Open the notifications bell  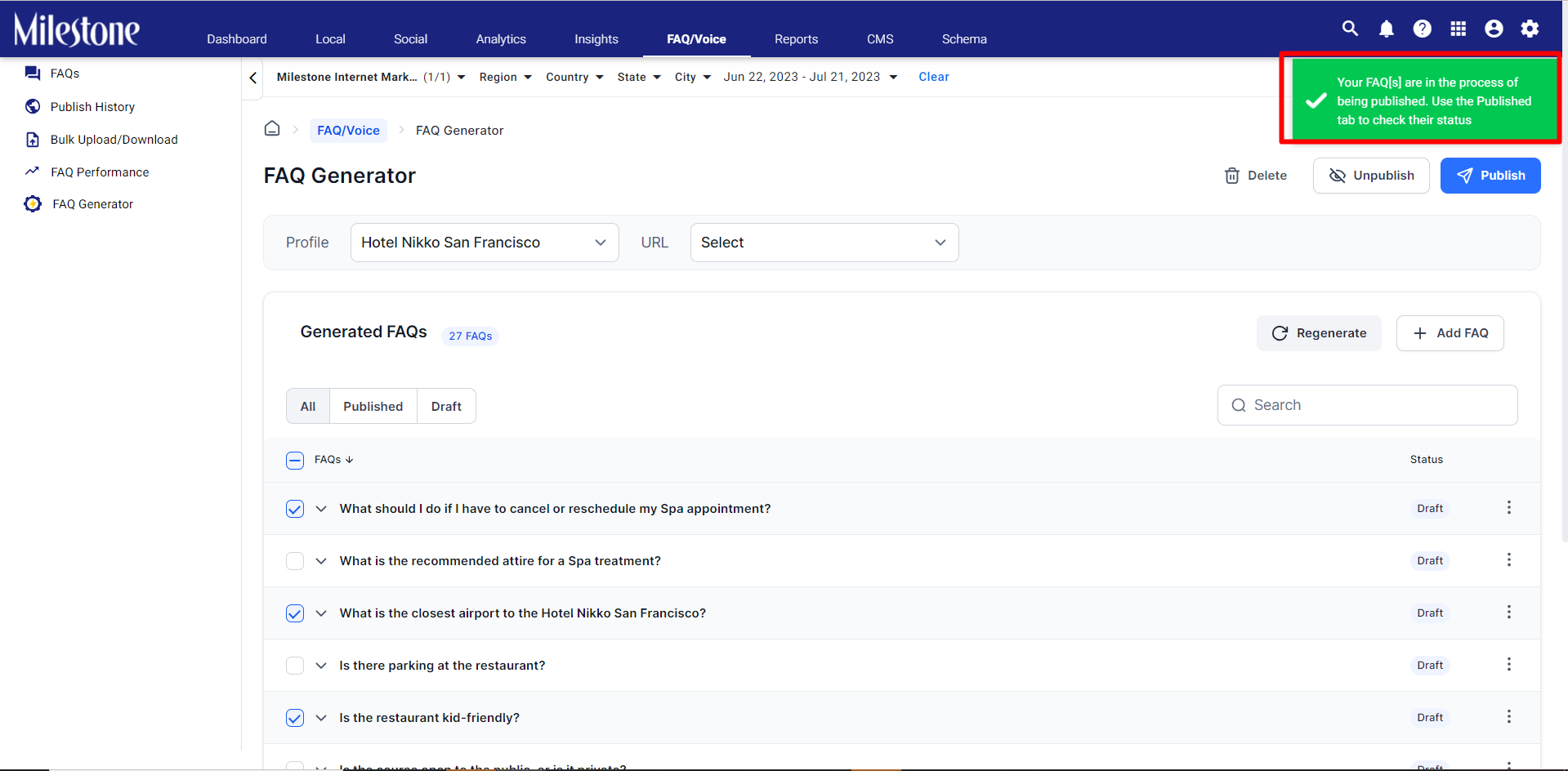1387,29
